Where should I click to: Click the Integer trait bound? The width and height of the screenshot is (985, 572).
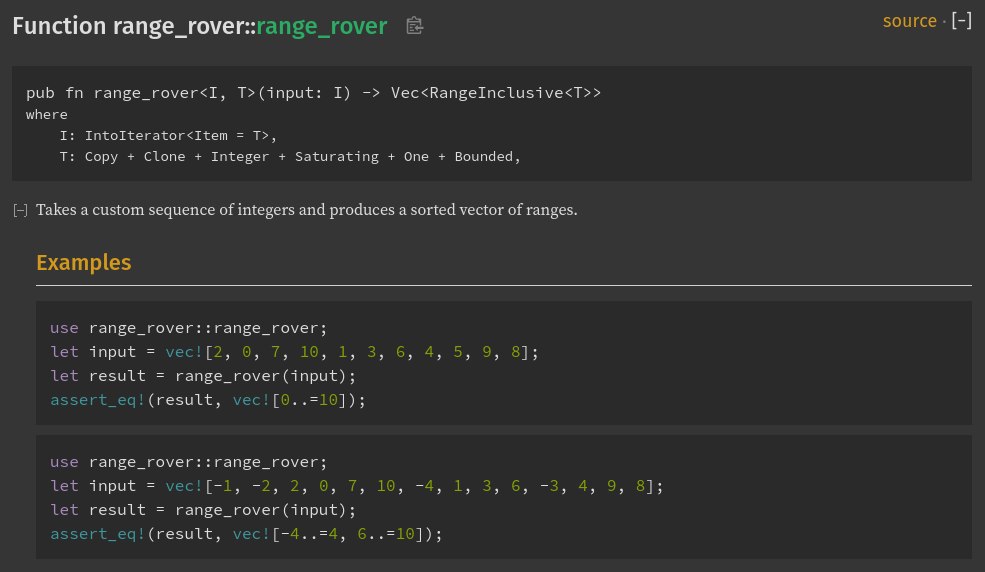tap(240, 157)
